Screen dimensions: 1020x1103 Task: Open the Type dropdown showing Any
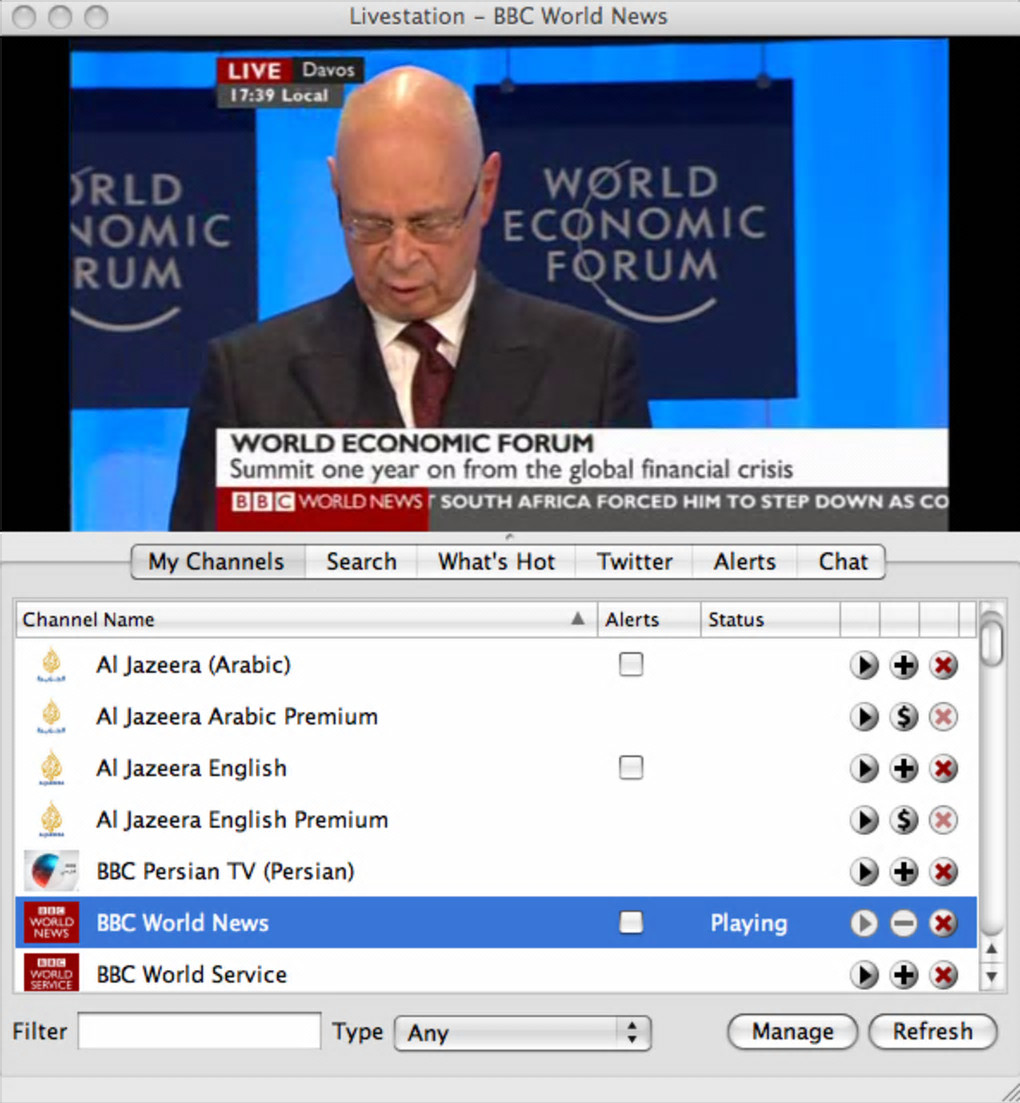[x=523, y=1033]
